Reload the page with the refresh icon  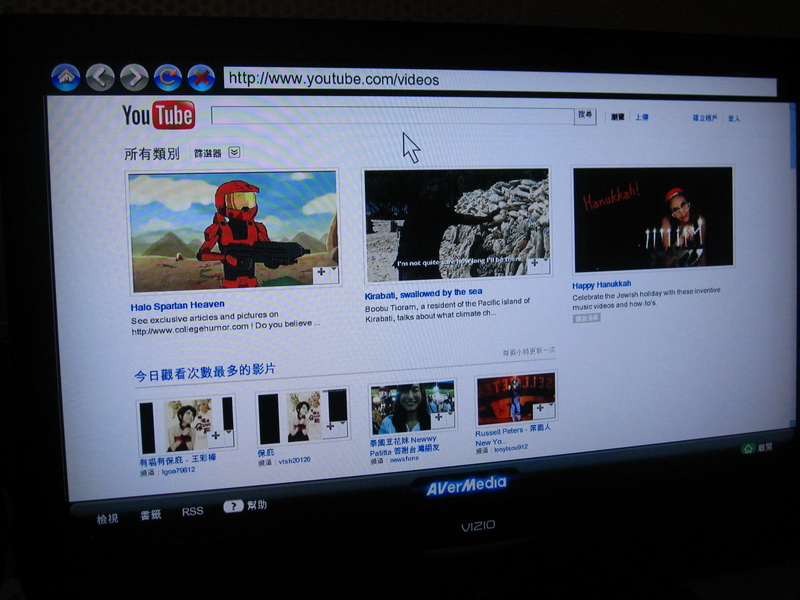(x=168, y=78)
